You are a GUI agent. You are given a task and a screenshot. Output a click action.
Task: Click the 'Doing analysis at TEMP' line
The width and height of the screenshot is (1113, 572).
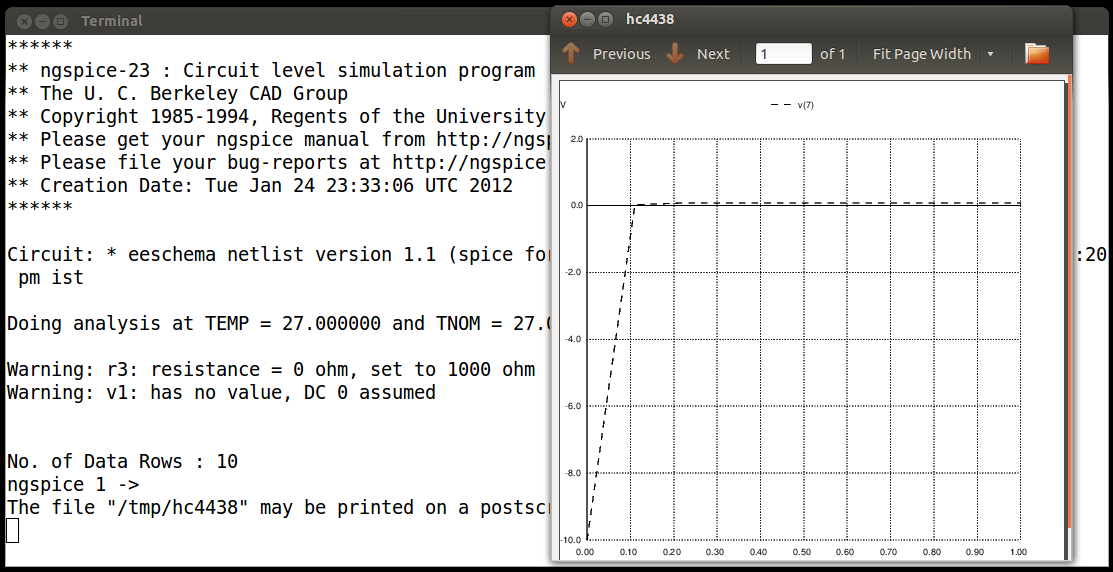[279, 324]
